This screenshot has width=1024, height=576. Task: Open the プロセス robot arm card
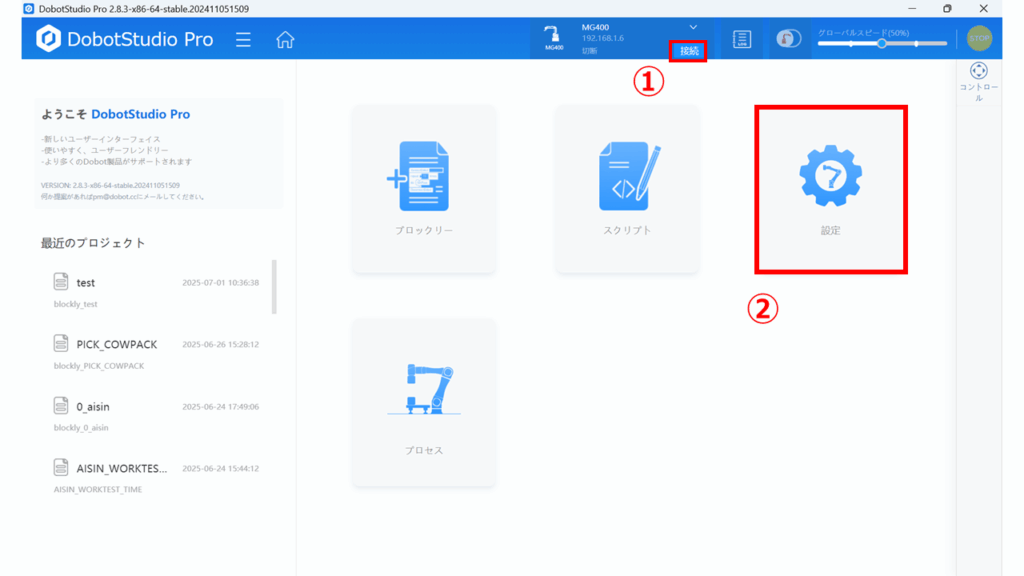click(x=424, y=402)
